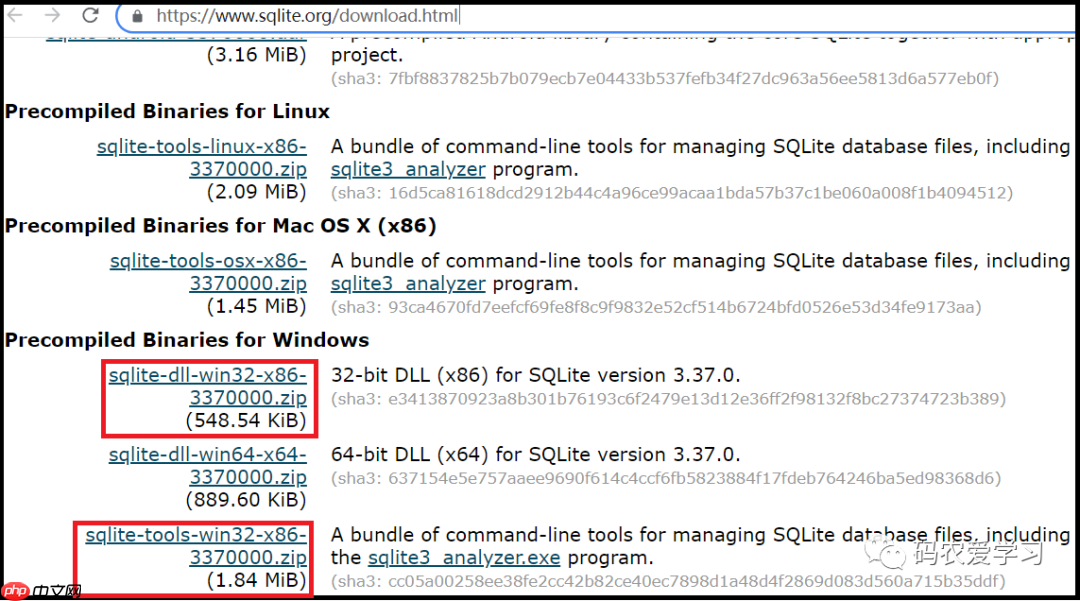Click the 64-bit DLL (x64) description text

(x=535, y=454)
